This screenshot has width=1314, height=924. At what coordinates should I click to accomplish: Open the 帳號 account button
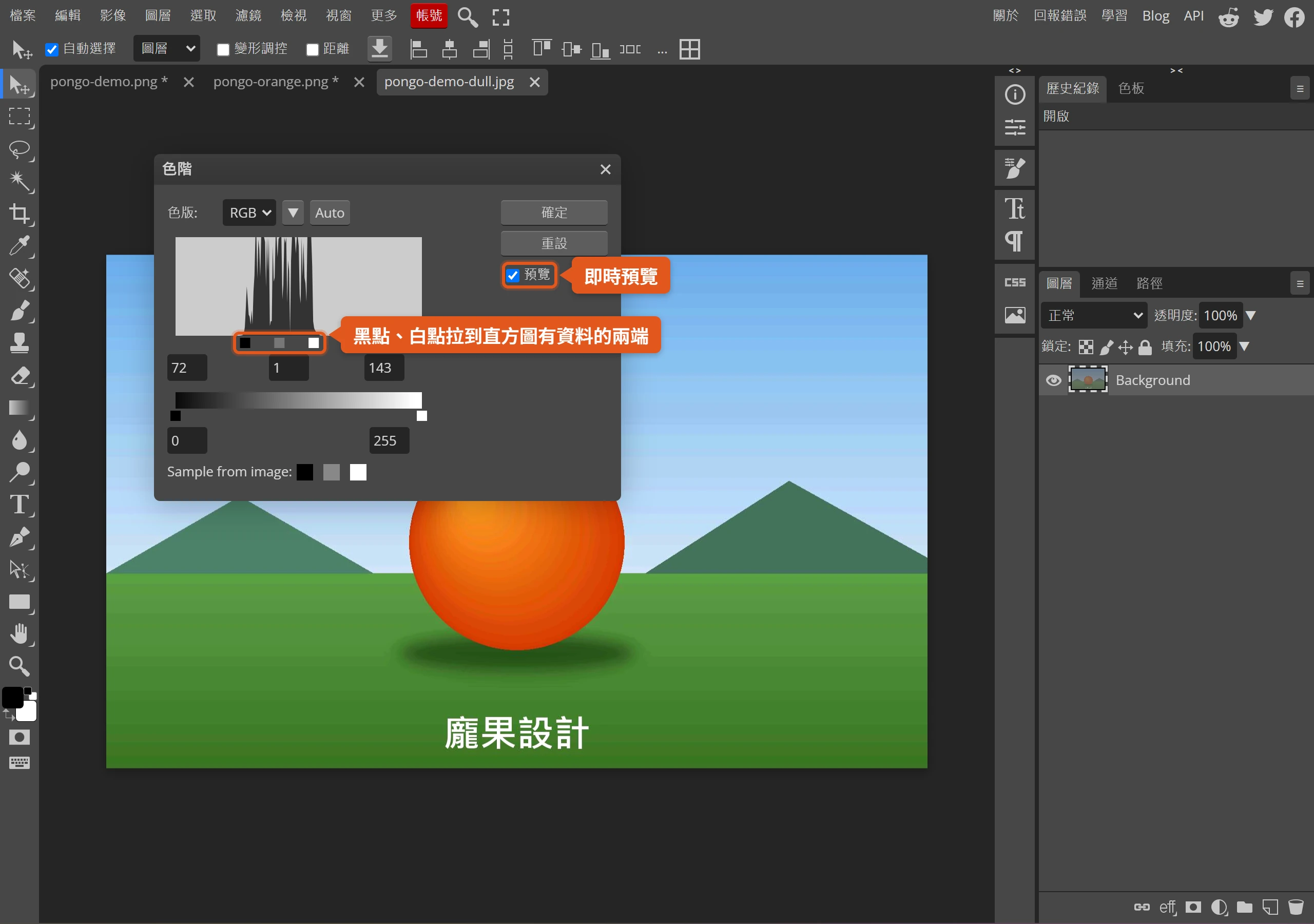429,15
